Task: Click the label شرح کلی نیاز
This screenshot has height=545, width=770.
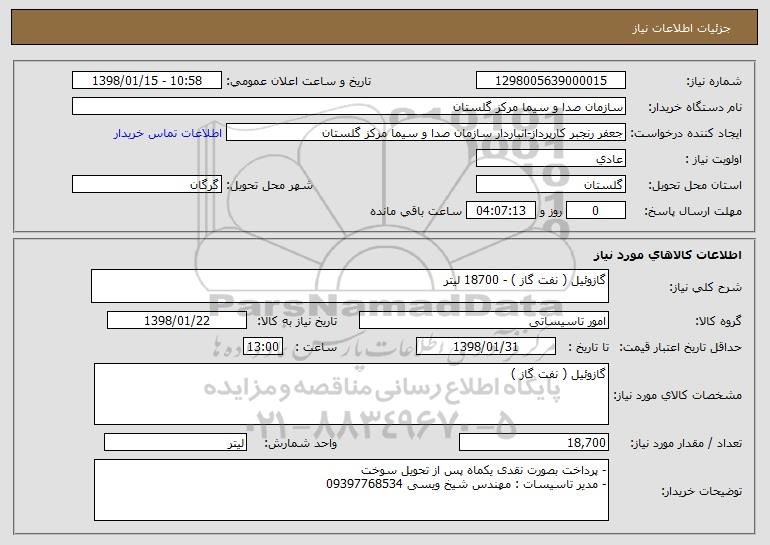Action: click(706, 288)
